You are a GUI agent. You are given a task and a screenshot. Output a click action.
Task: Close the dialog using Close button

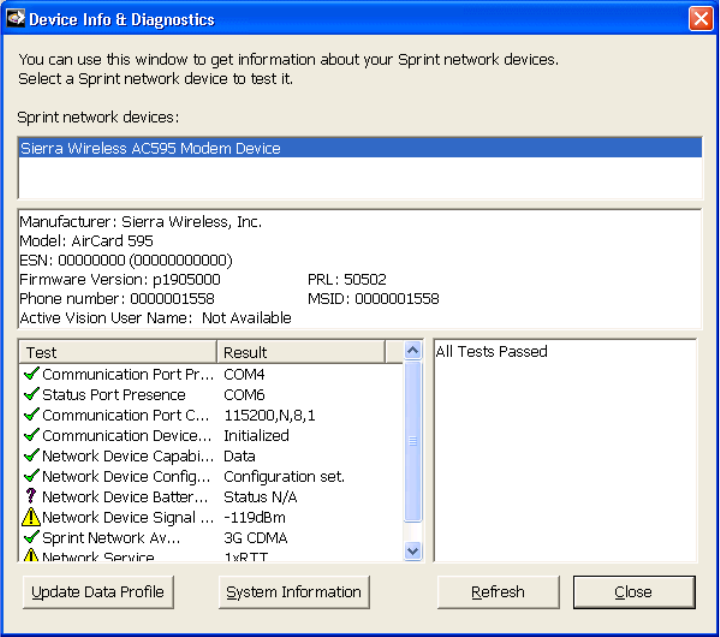[633, 592]
